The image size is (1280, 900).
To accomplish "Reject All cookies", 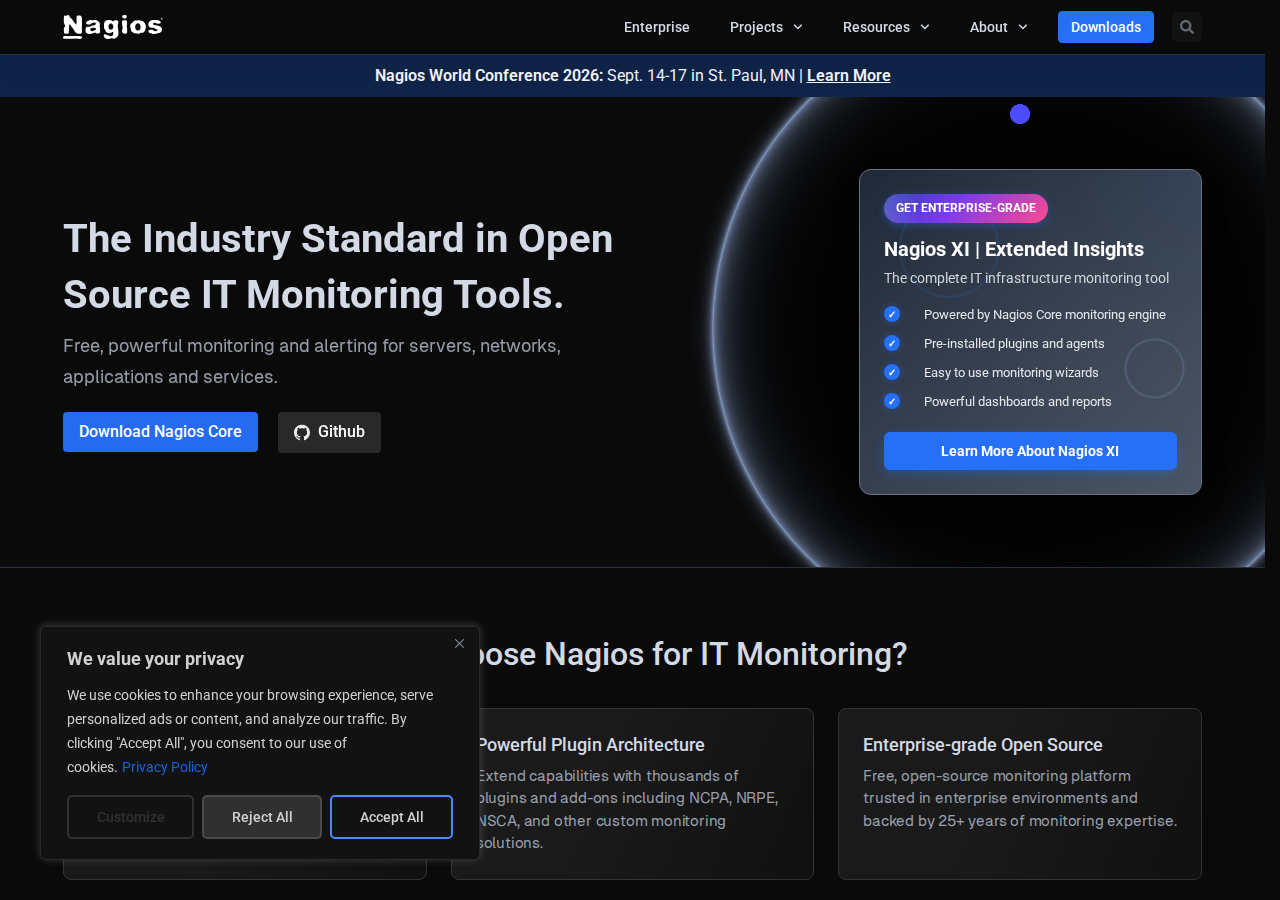I will tap(262, 817).
